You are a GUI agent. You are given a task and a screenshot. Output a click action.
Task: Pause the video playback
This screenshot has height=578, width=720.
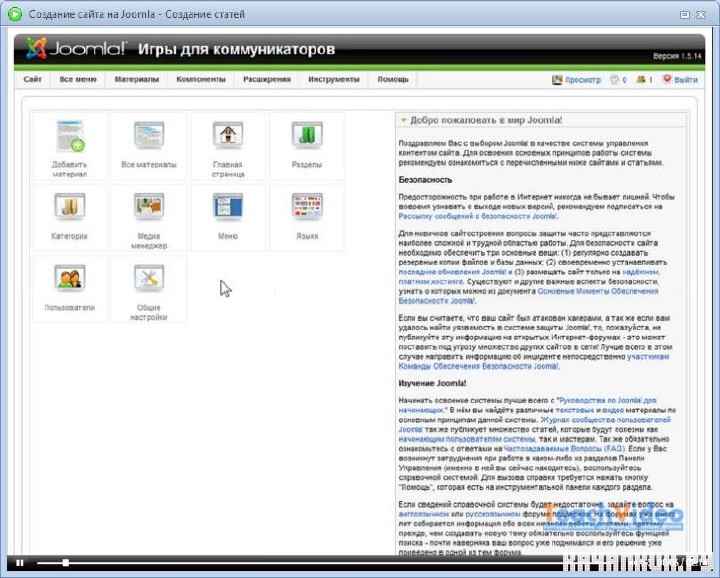20,563
